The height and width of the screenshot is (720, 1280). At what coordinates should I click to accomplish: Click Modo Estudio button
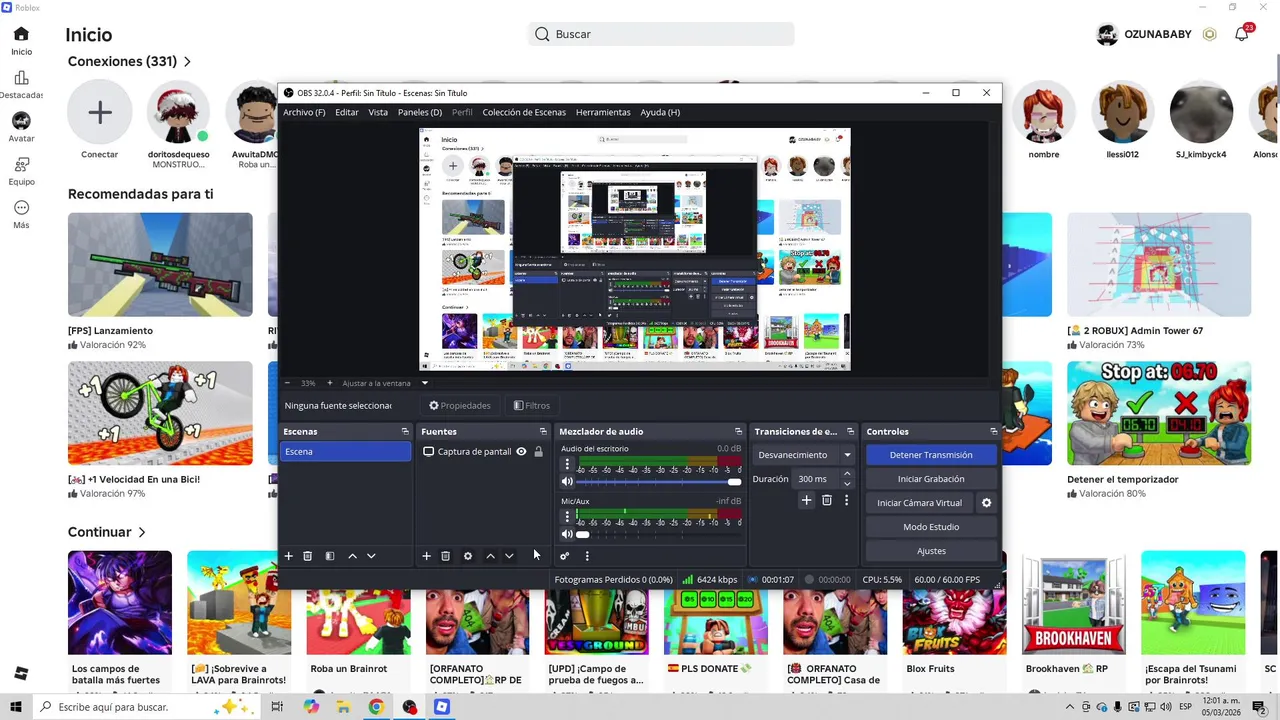pyautogui.click(x=931, y=527)
